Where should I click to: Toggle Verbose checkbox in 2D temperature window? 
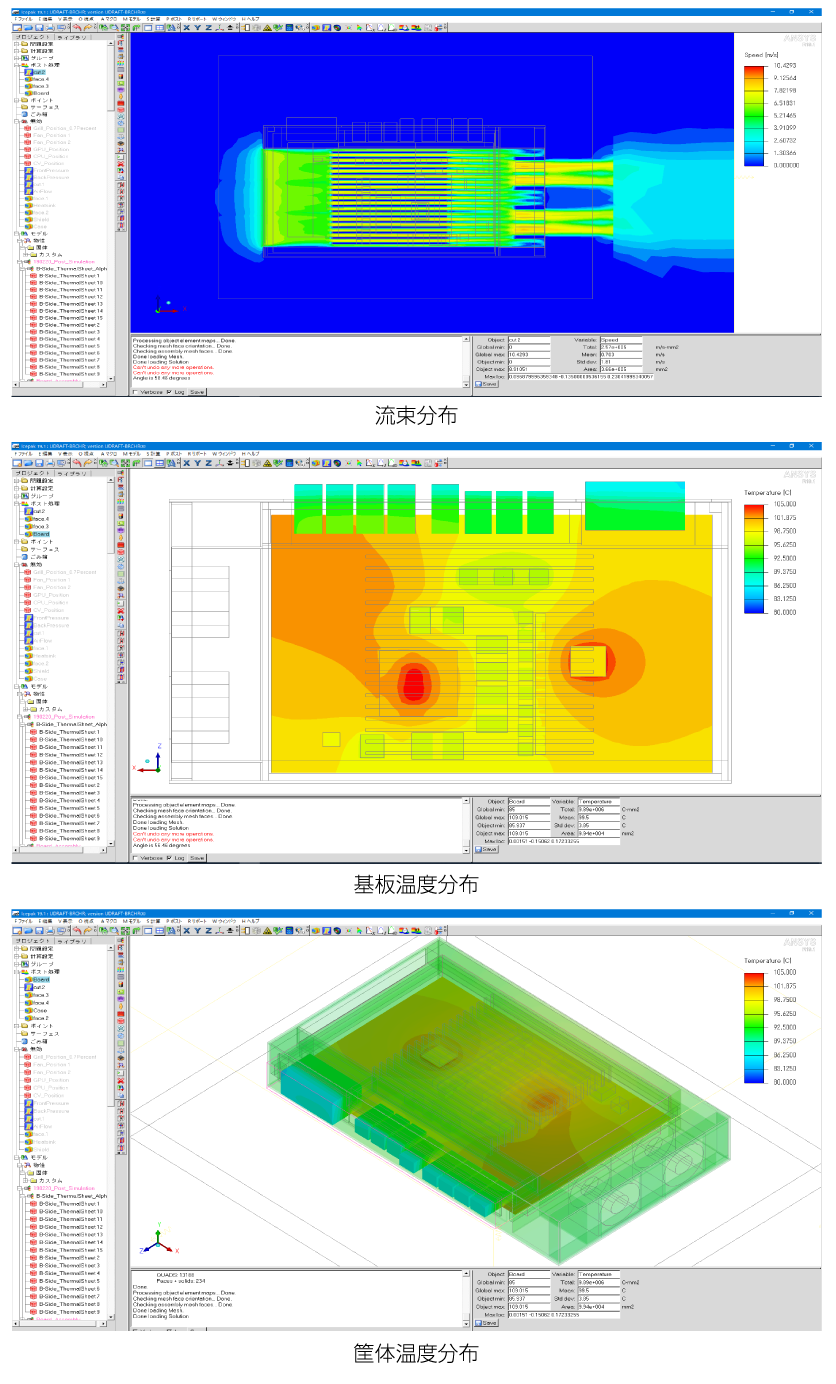136,857
